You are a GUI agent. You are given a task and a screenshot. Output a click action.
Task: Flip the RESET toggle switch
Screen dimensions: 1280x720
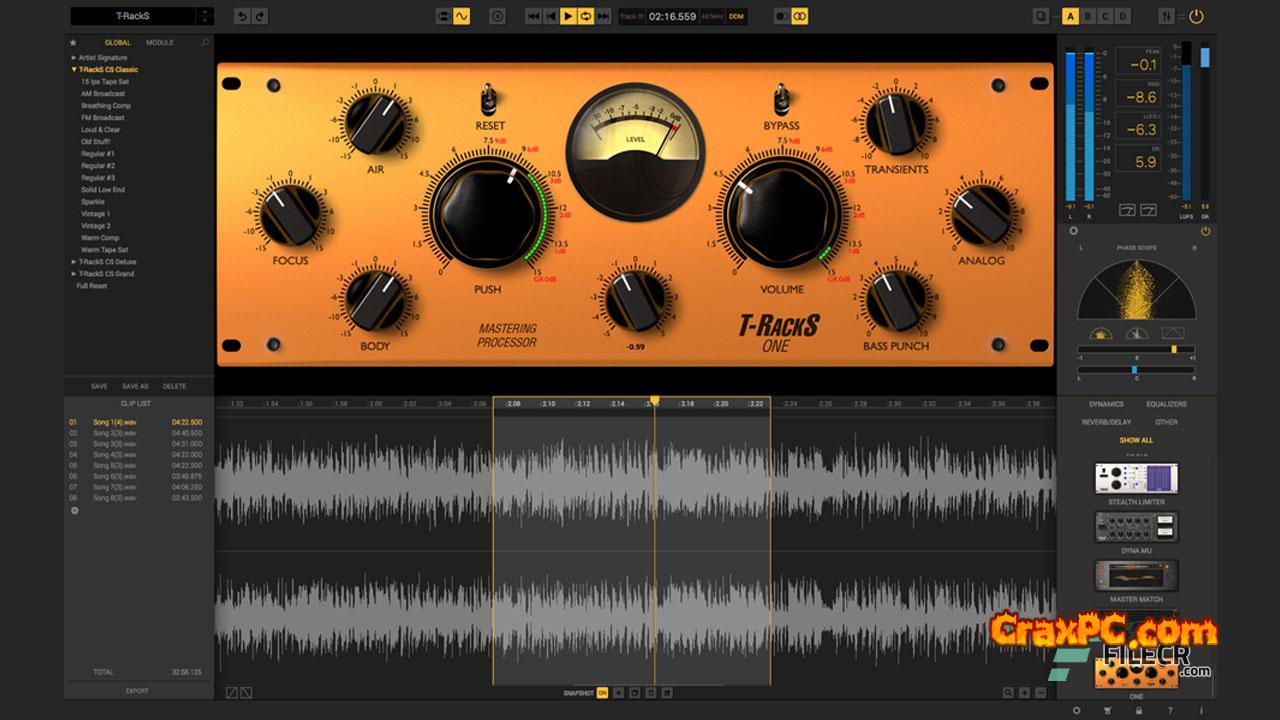click(490, 100)
